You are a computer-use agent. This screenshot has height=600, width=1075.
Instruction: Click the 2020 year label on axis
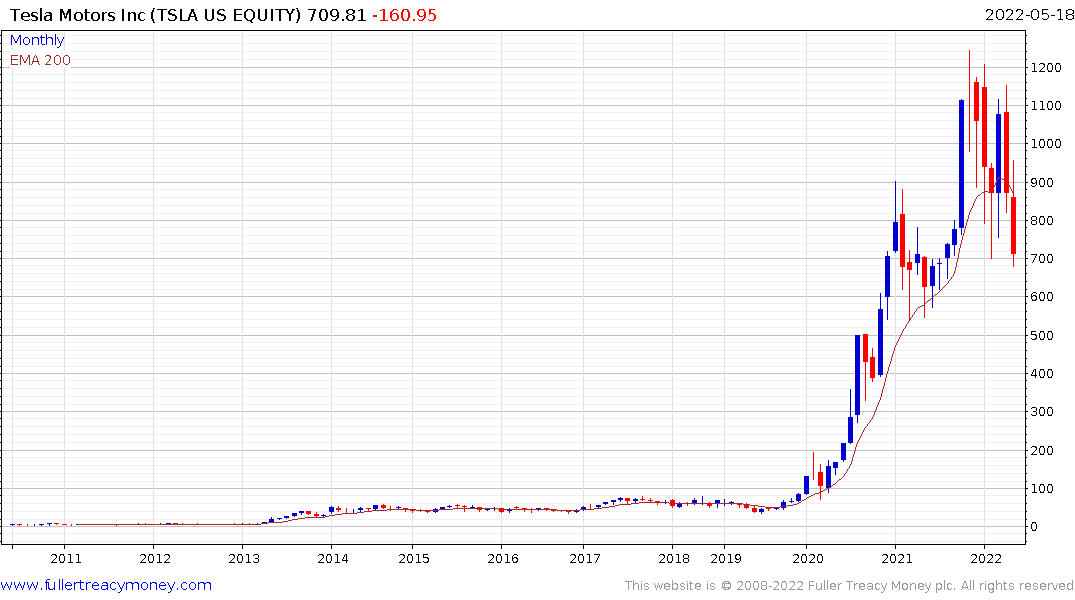[808, 558]
